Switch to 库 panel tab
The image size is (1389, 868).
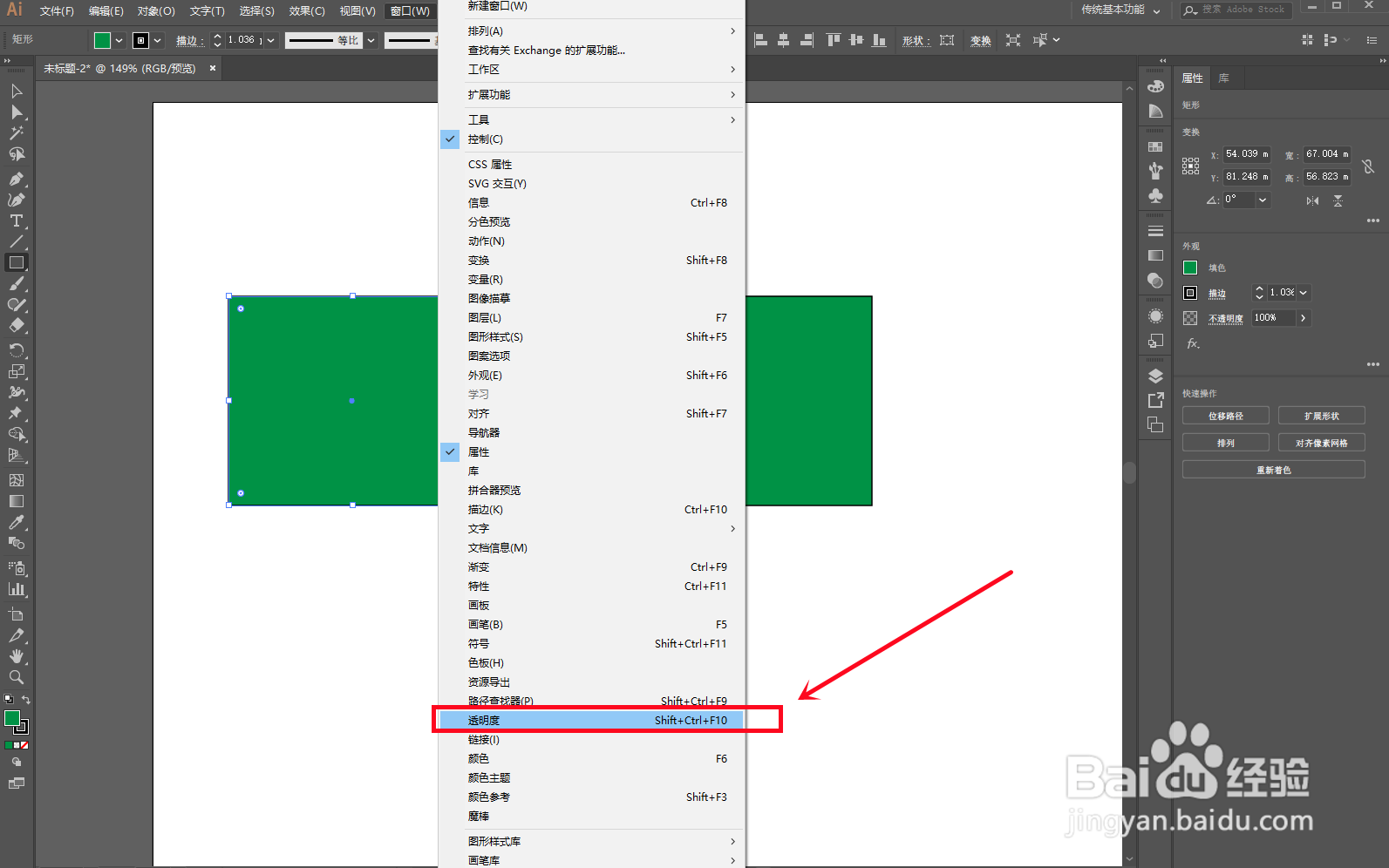click(x=1224, y=78)
